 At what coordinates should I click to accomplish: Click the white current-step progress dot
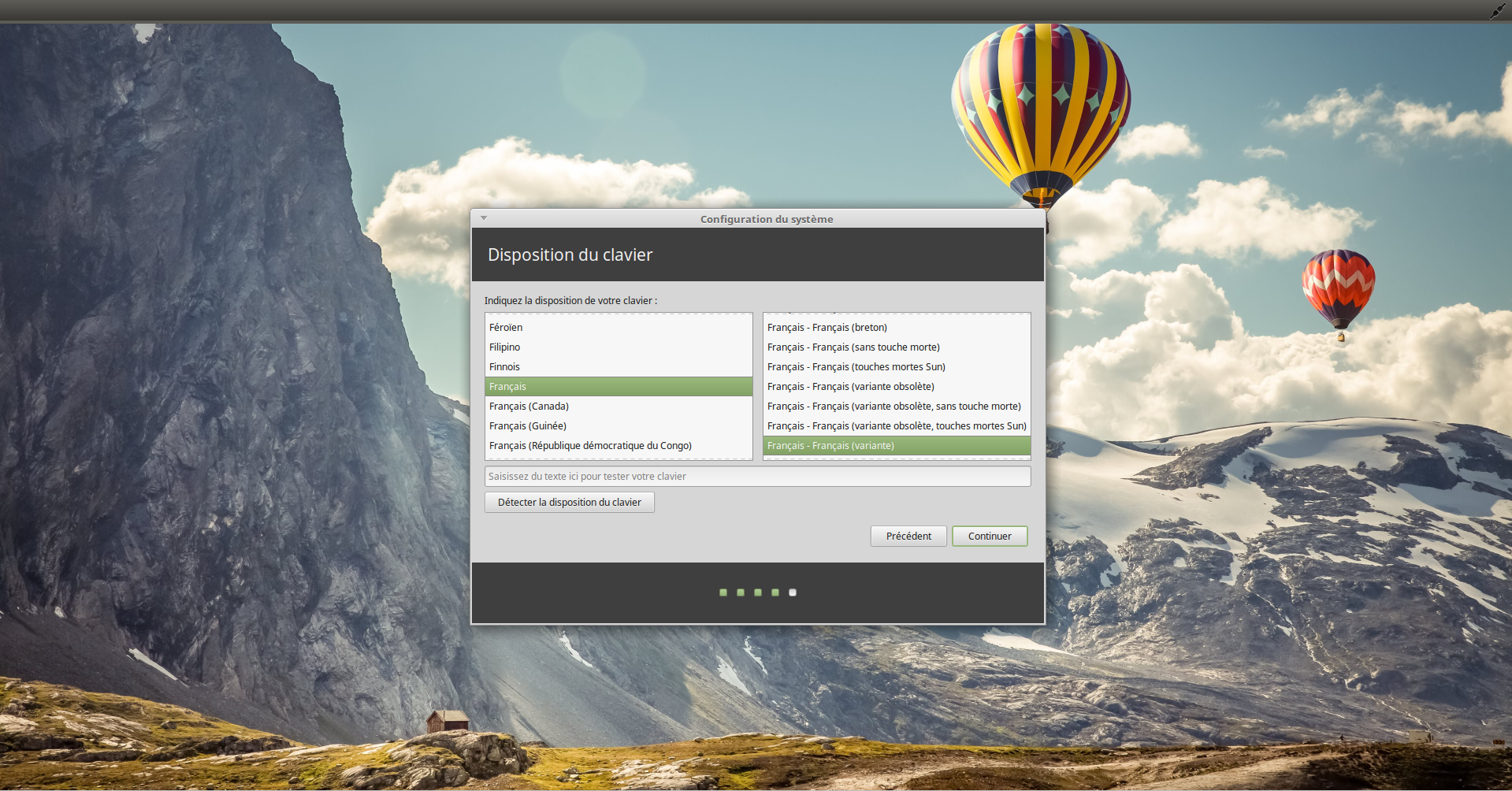point(793,592)
